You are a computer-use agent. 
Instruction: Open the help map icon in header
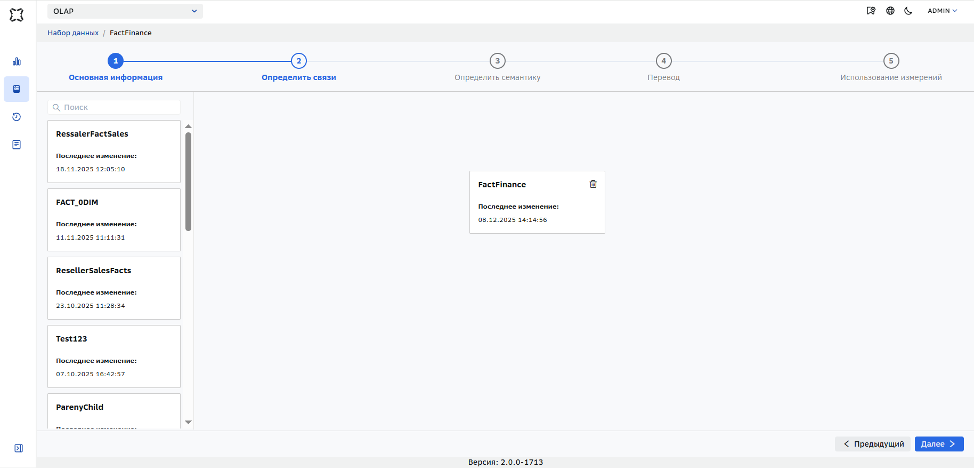coord(872,11)
